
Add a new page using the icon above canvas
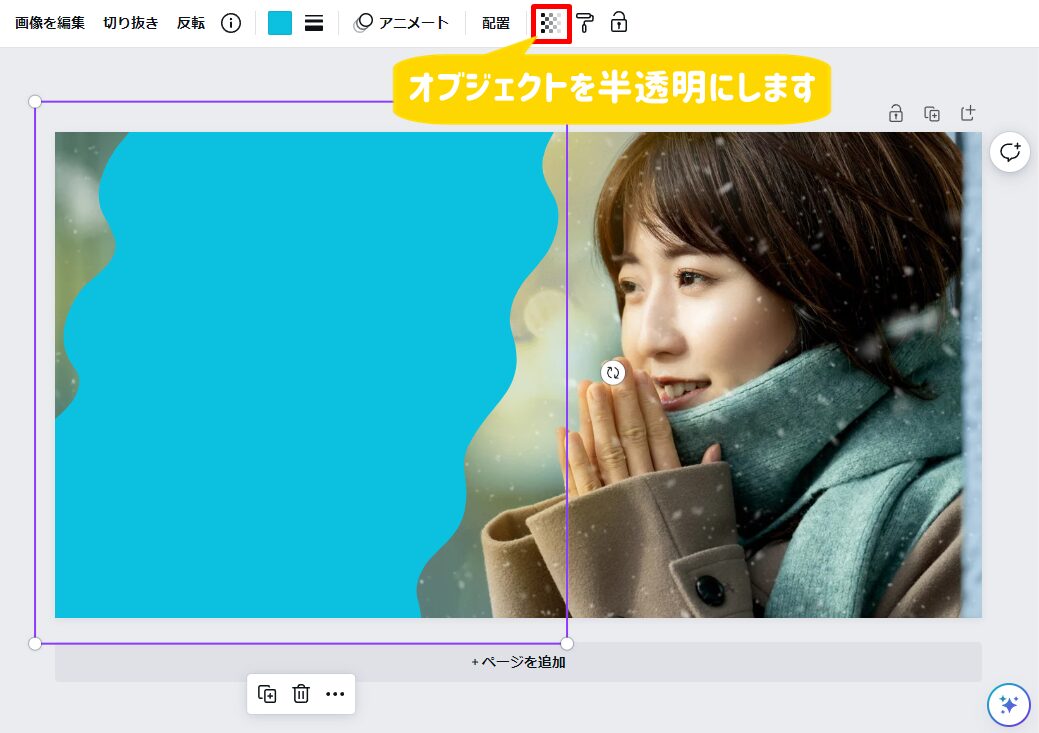(968, 113)
